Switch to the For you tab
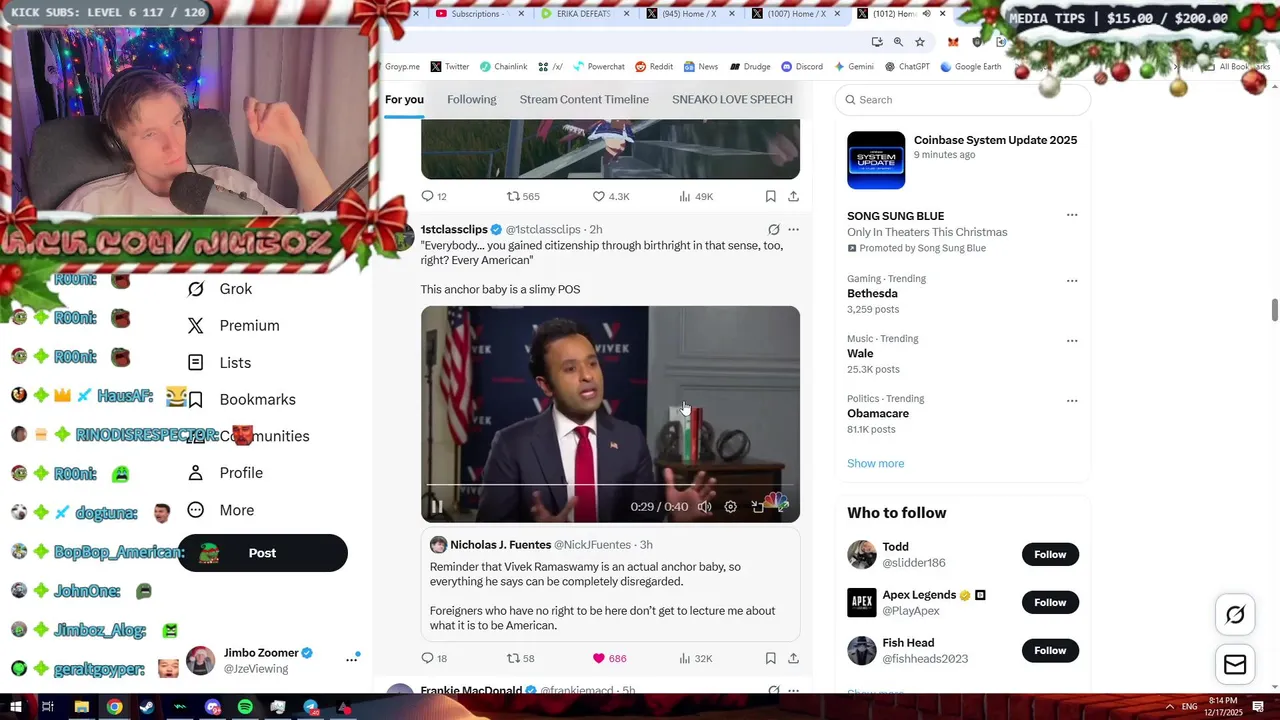The width and height of the screenshot is (1280, 720). point(404,100)
